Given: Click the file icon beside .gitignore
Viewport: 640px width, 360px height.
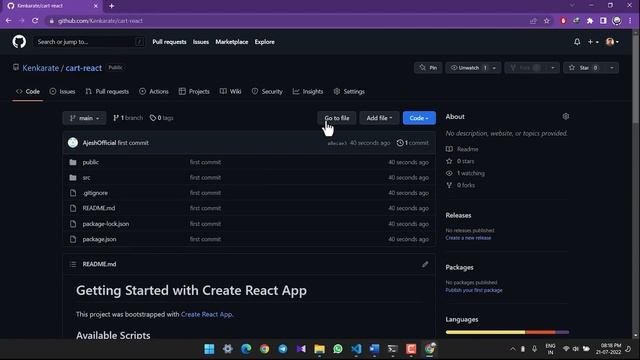Looking at the screenshot, I should click(x=73, y=193).
